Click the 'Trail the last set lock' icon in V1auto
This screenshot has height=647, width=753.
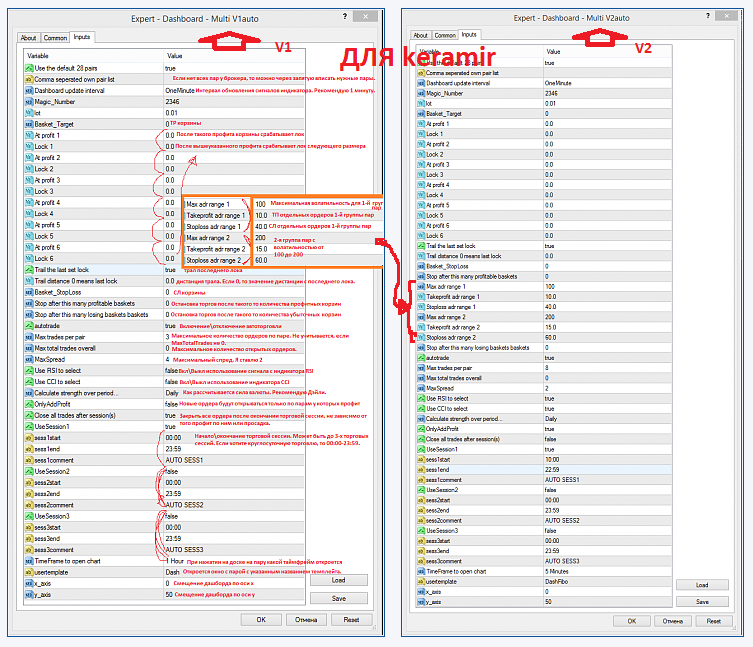pyautogui.click(x=29, y=270)
